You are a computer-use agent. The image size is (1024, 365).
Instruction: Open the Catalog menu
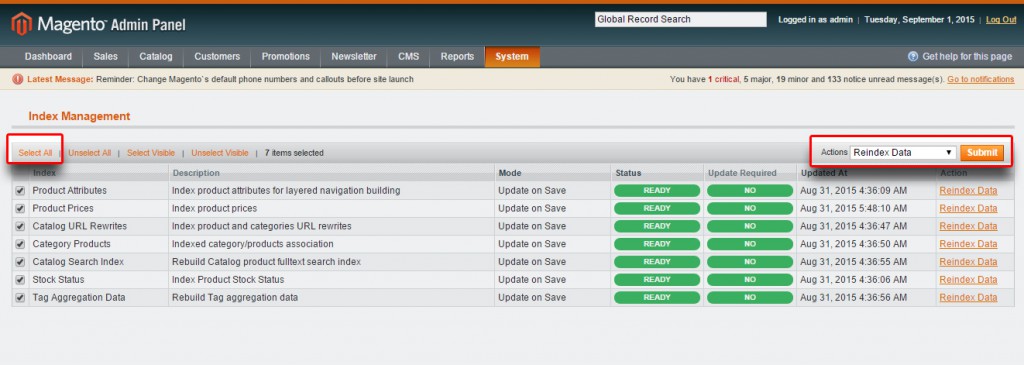[156, 57]
